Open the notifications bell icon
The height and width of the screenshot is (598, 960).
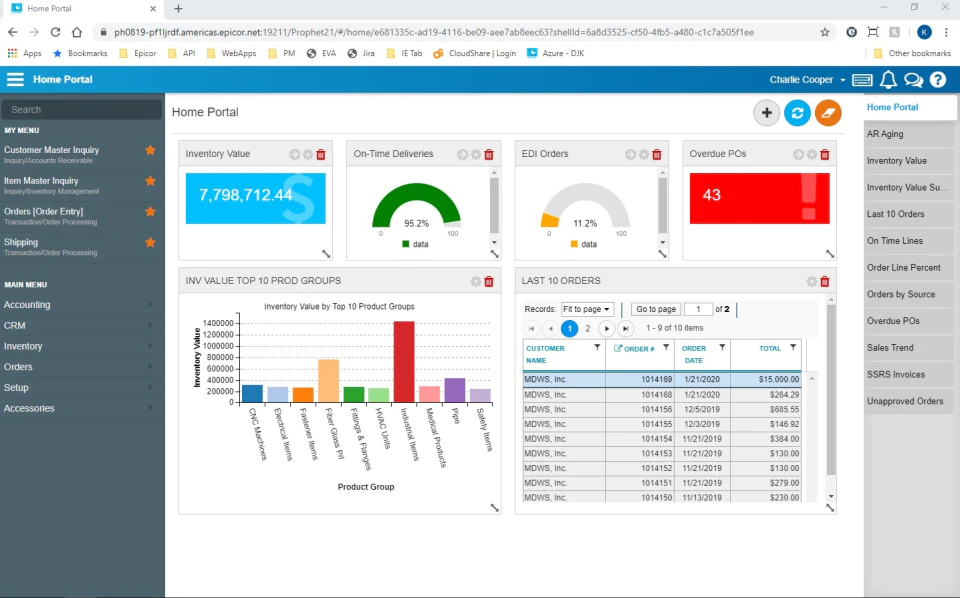click(x=888, y=80)
